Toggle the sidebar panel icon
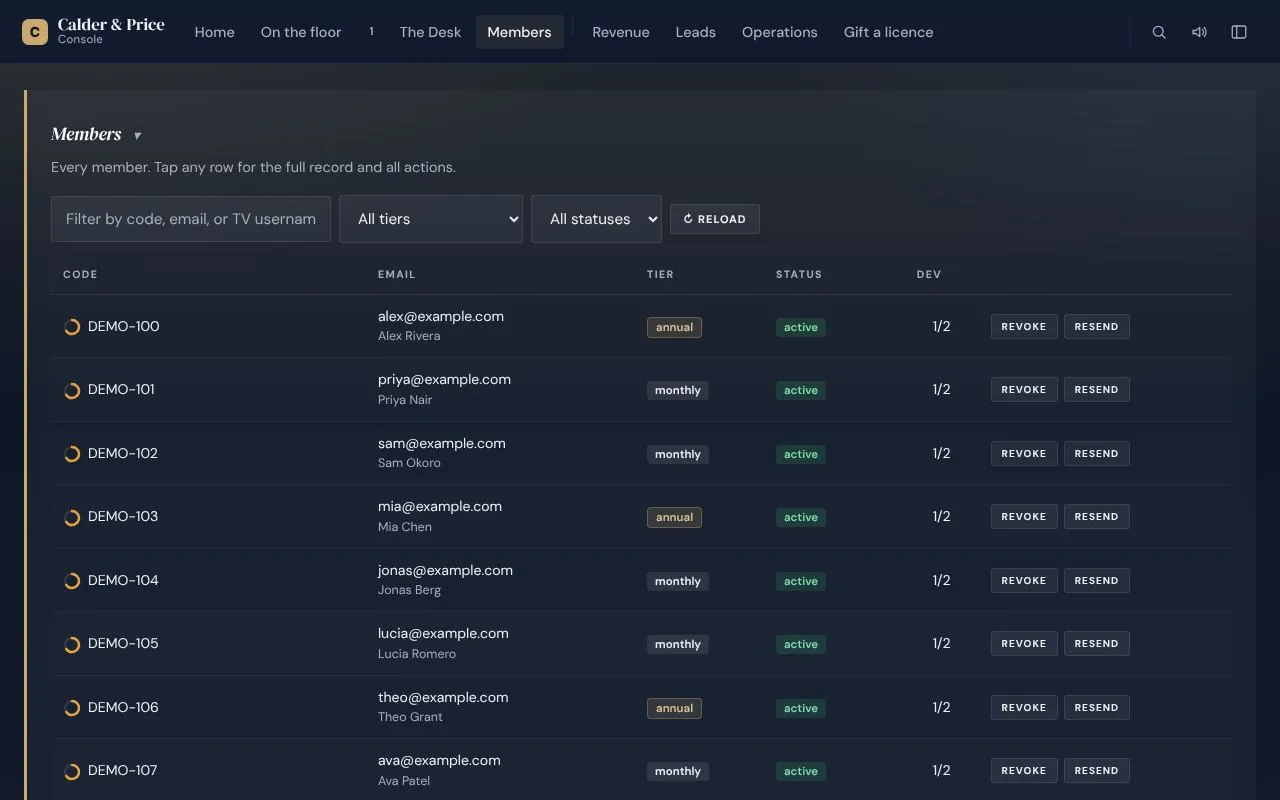 pos(1239,32)
